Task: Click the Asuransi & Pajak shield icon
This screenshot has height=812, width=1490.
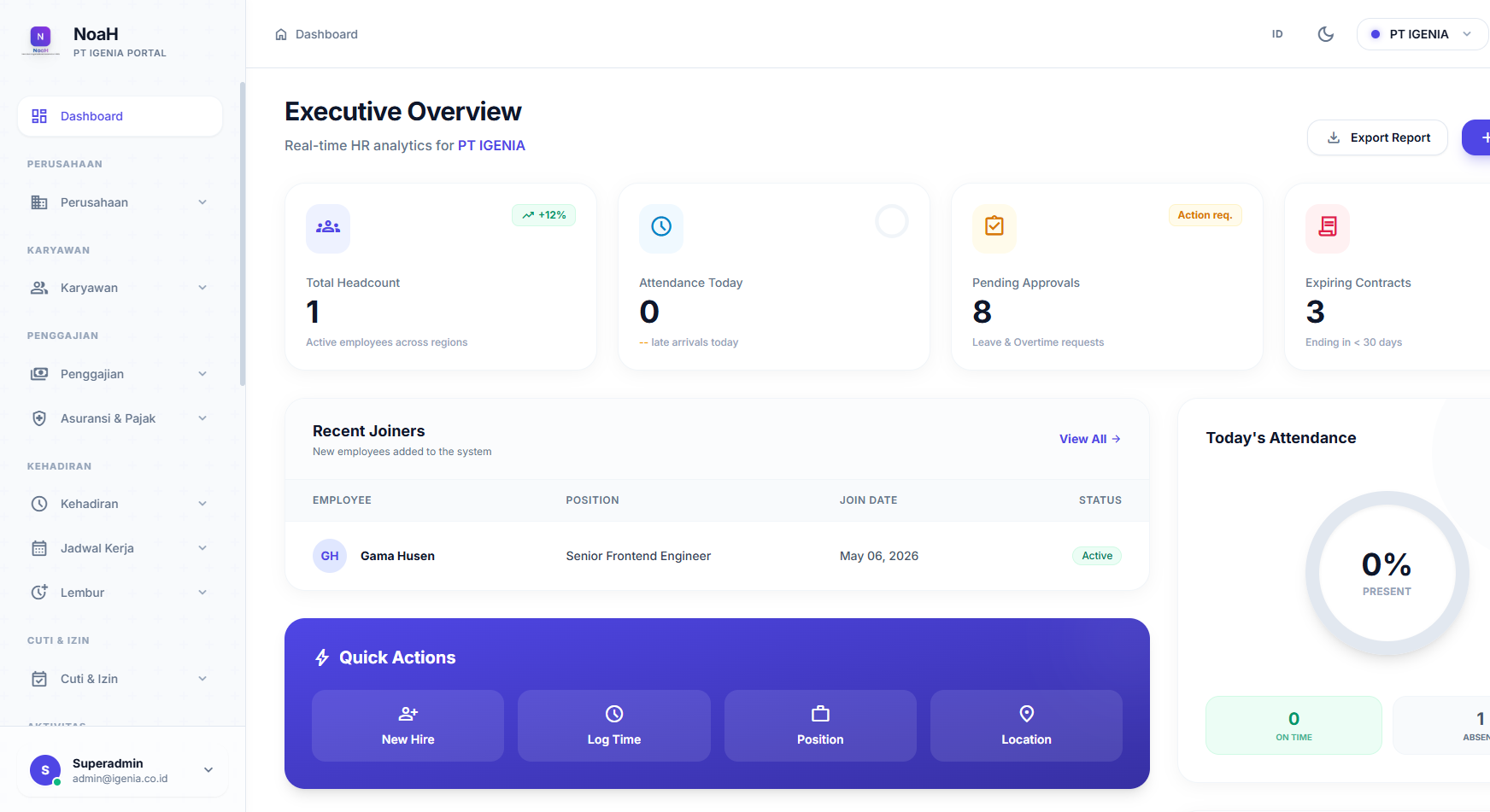Action: (x=39, y=418)
